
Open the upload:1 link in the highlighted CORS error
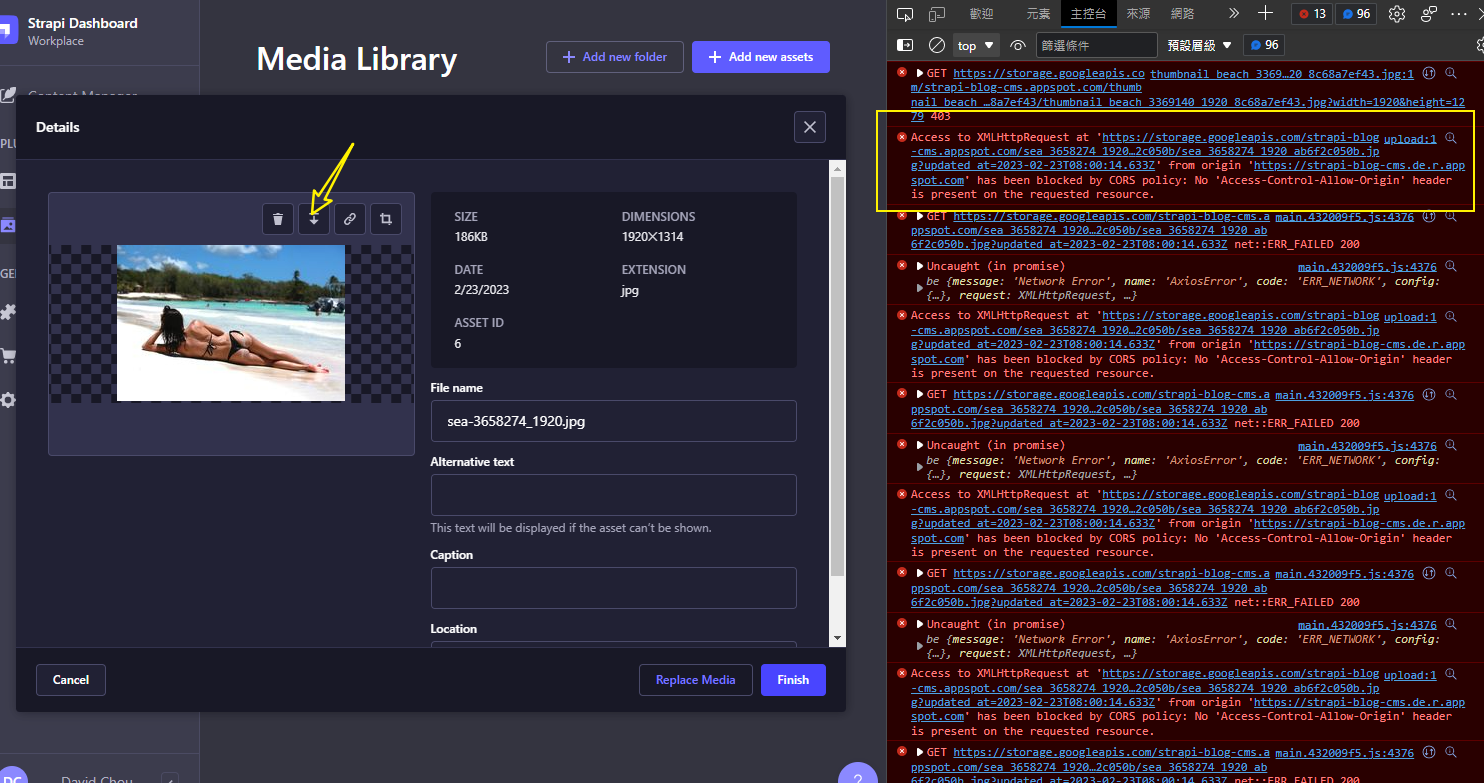pos(1410,139)
